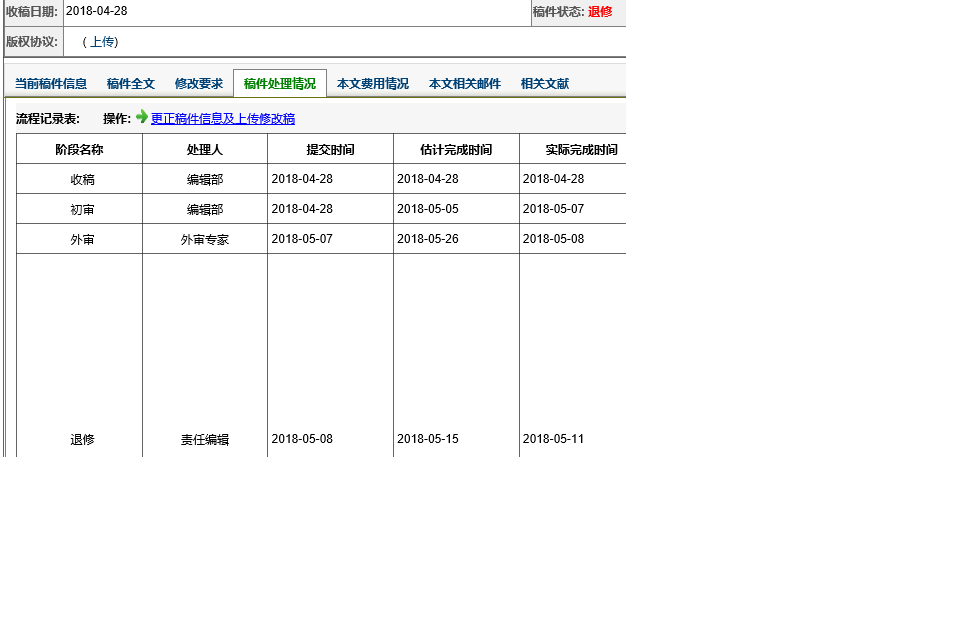This screenshot has width=978, height=635.
Task: Go to the 本文相关邮件 tab
Action: (465, 84)
